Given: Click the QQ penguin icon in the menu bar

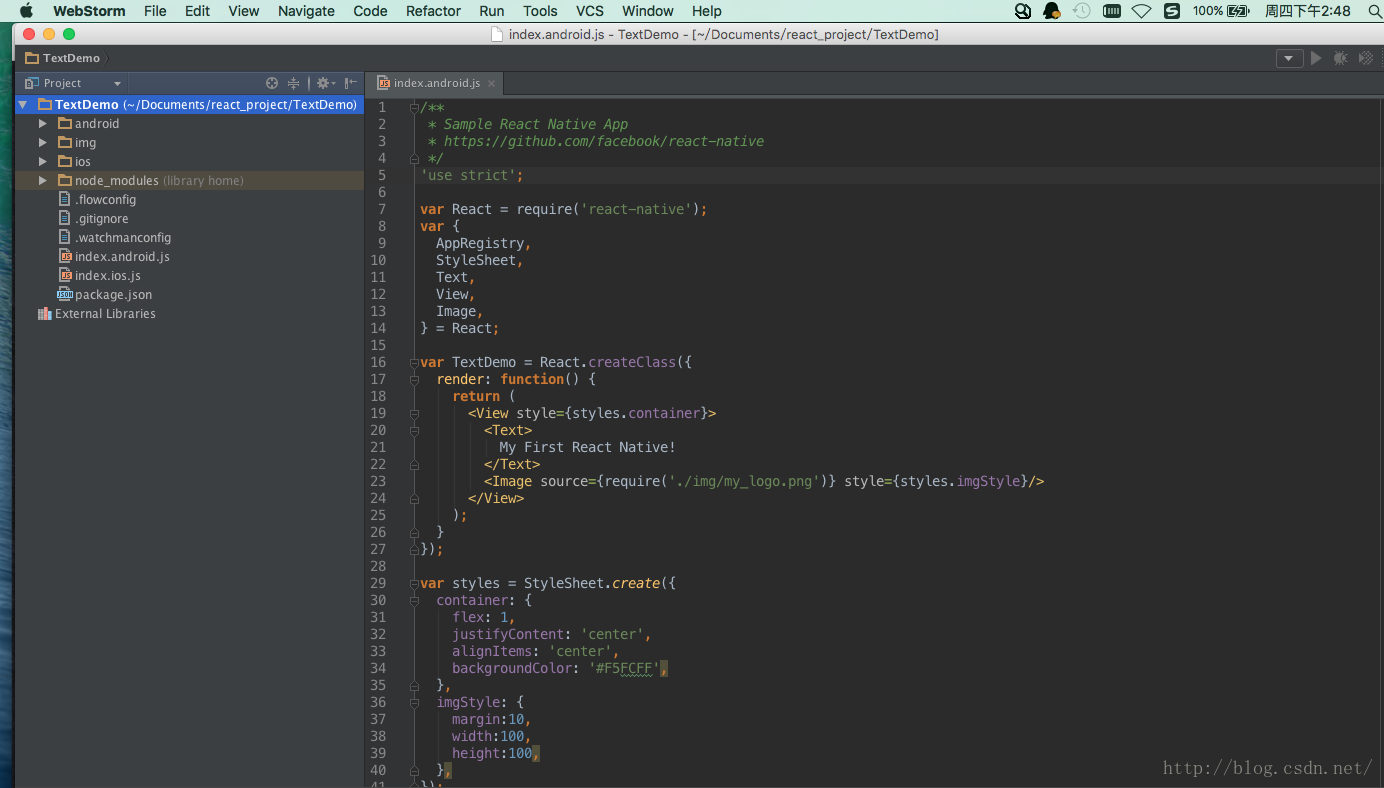Looking at the screenshot, I should [1052, 11].
